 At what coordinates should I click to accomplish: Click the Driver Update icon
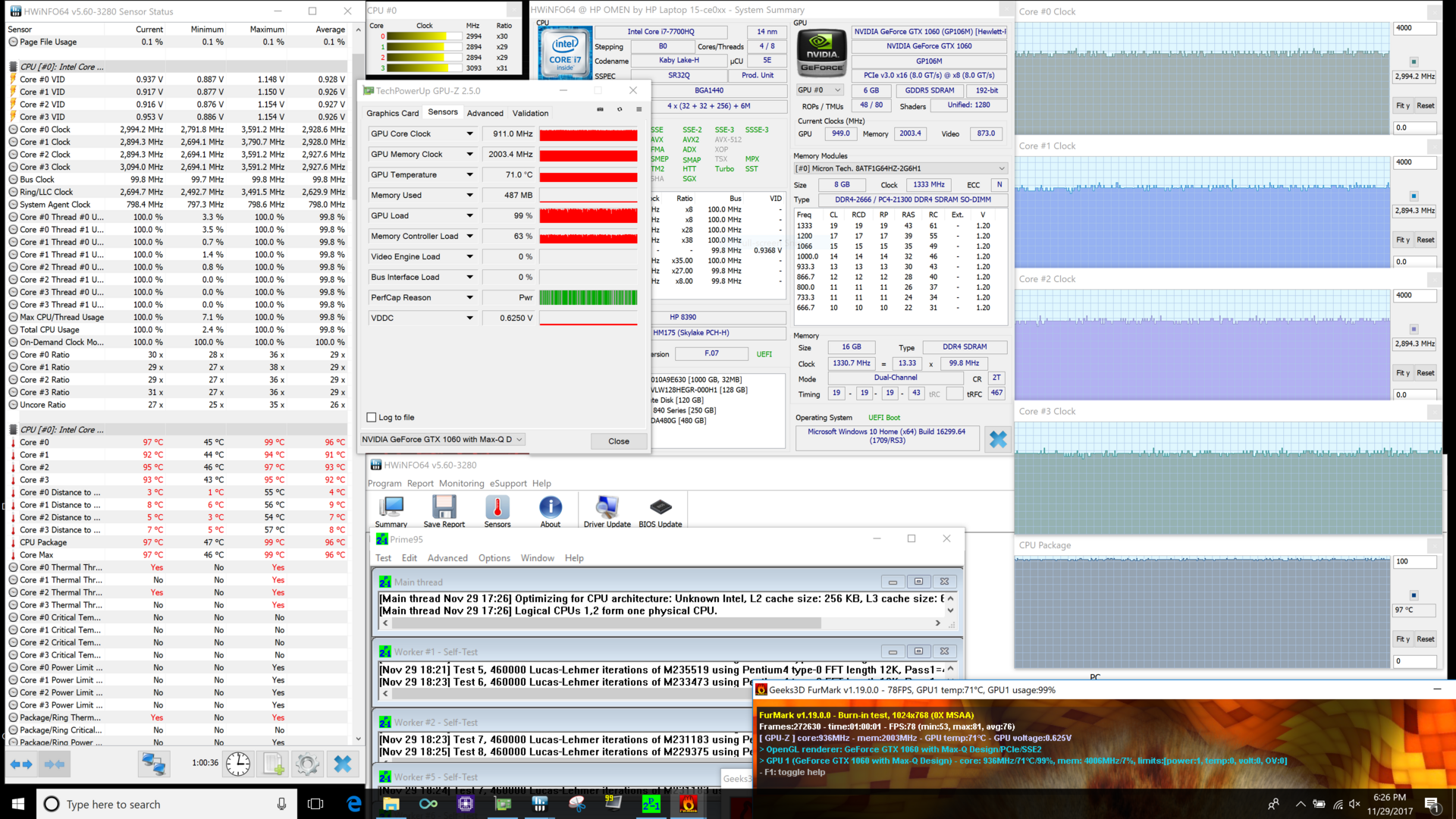click(x=607, y=510)
